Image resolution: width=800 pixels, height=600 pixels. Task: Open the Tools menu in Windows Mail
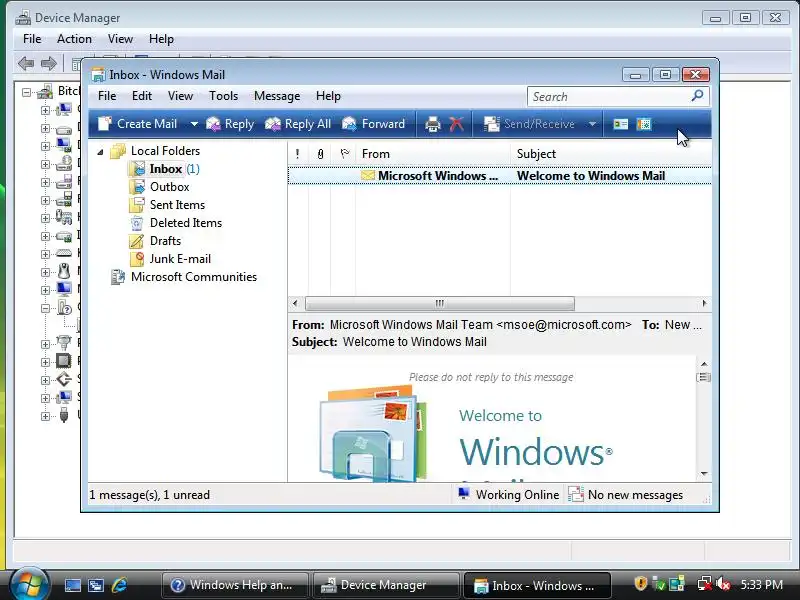click(223, 96)
